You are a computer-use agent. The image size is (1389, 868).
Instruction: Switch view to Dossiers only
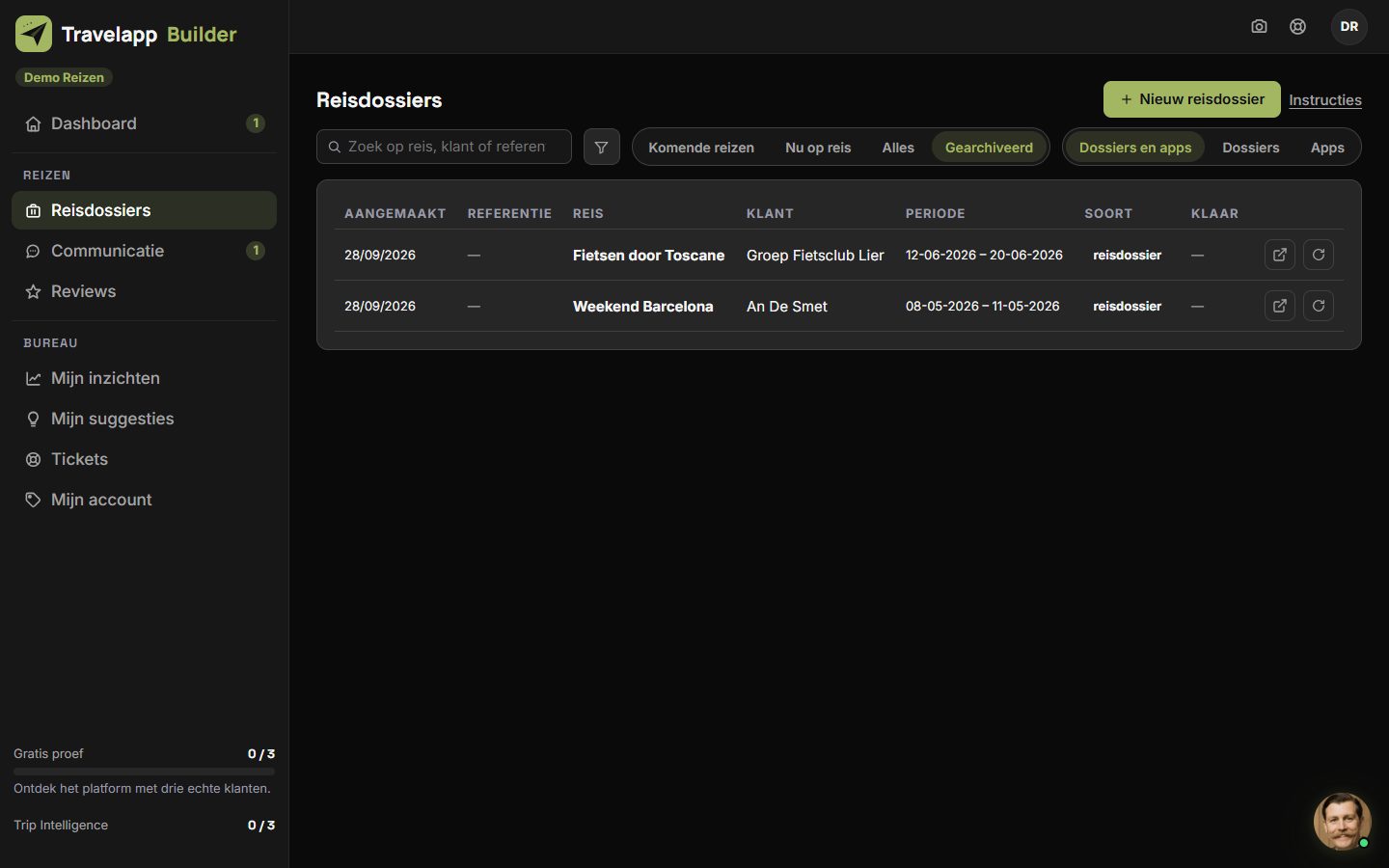click(x=1251, y=148)
